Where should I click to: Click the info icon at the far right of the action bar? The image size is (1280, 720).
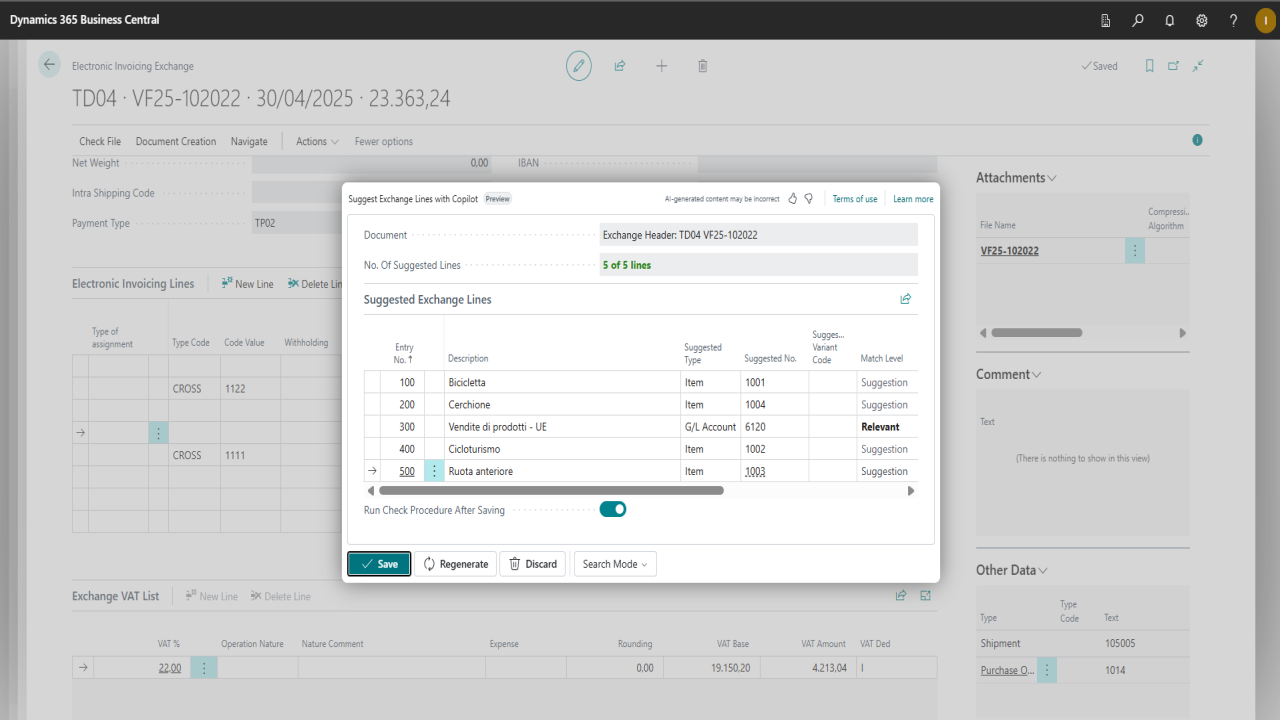(x=1198, y=141)
